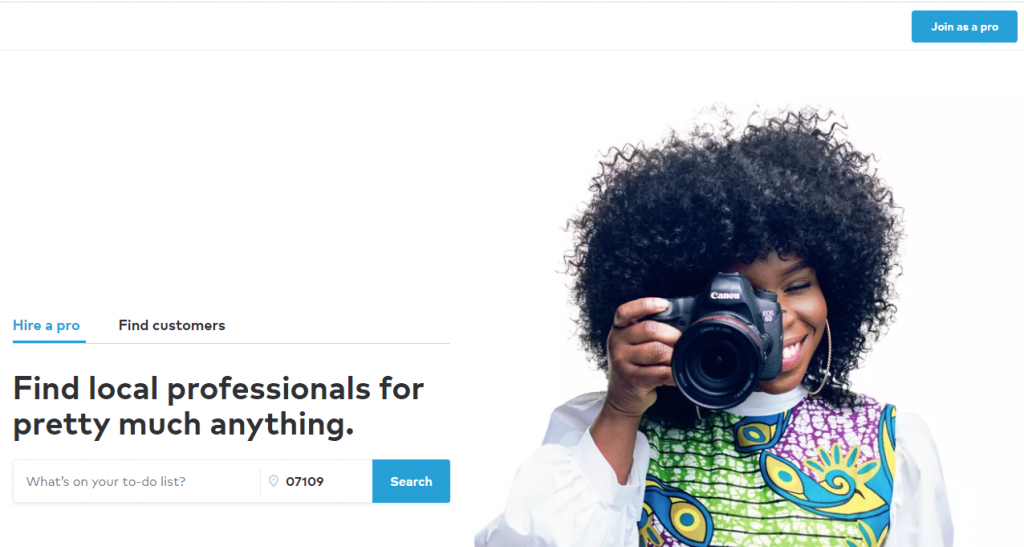Click the Canon logo on the camera
Screen dimensions: 1024x547
[x=725, y=295]
